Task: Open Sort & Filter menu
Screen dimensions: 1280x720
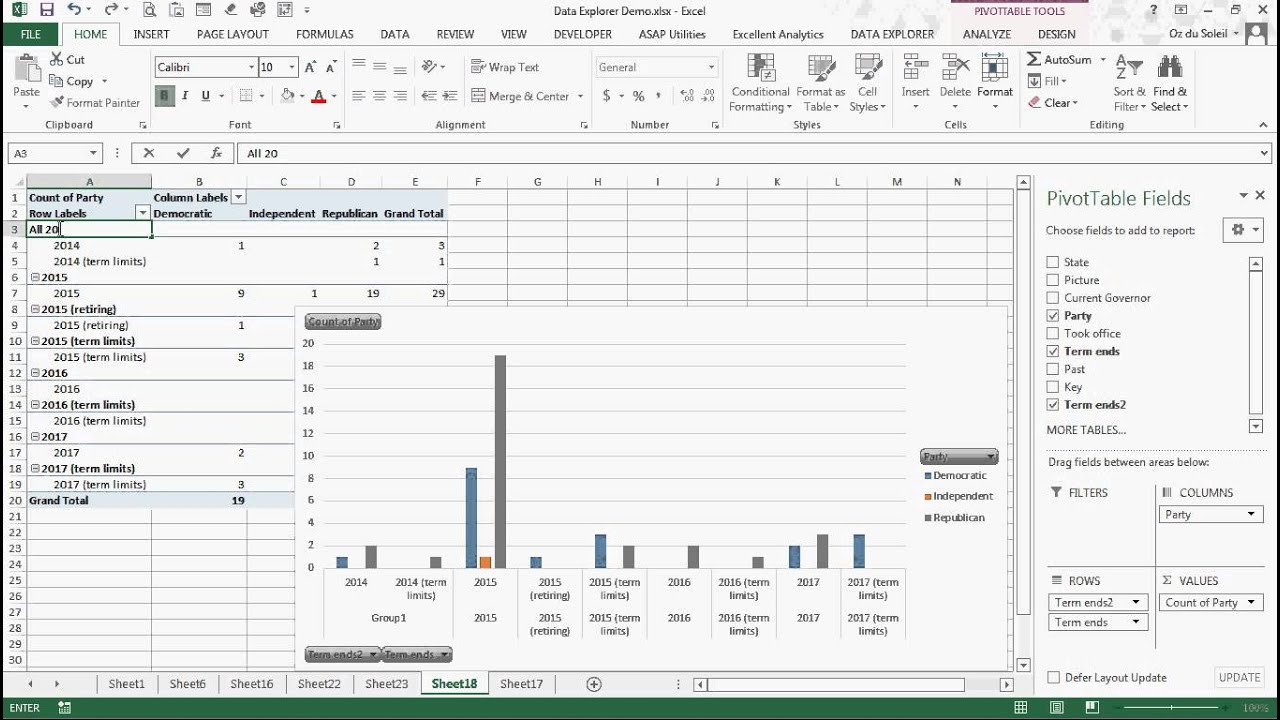Action: (1129, 84)
